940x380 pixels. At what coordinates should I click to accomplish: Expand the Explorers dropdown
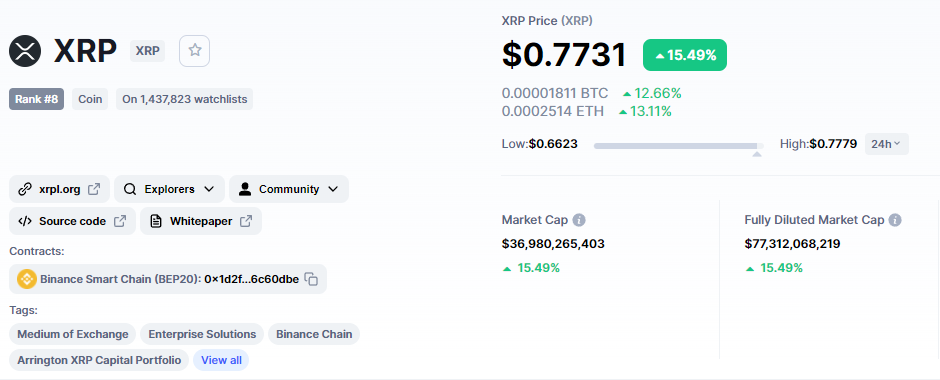click(x=170, y=189)
